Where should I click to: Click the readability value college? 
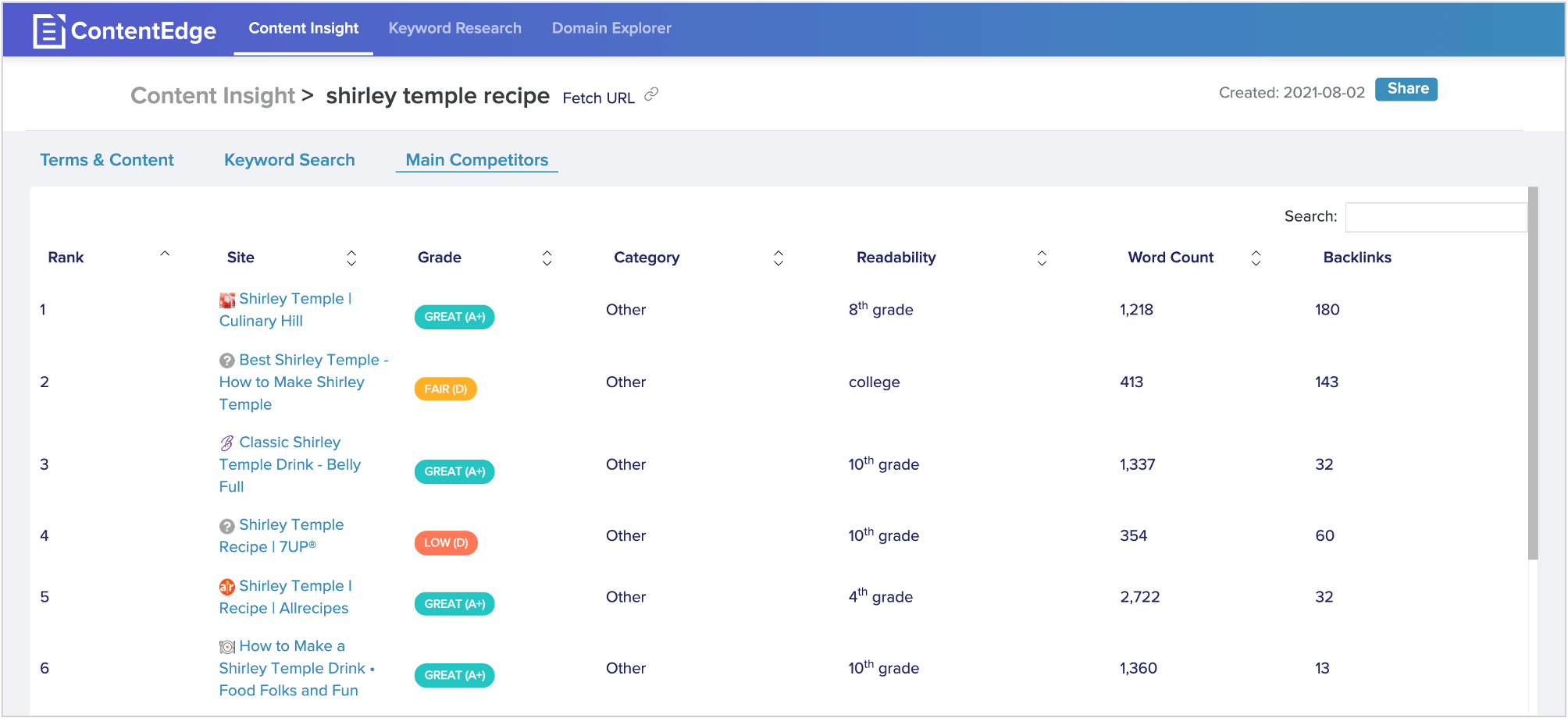pos(875,382)
